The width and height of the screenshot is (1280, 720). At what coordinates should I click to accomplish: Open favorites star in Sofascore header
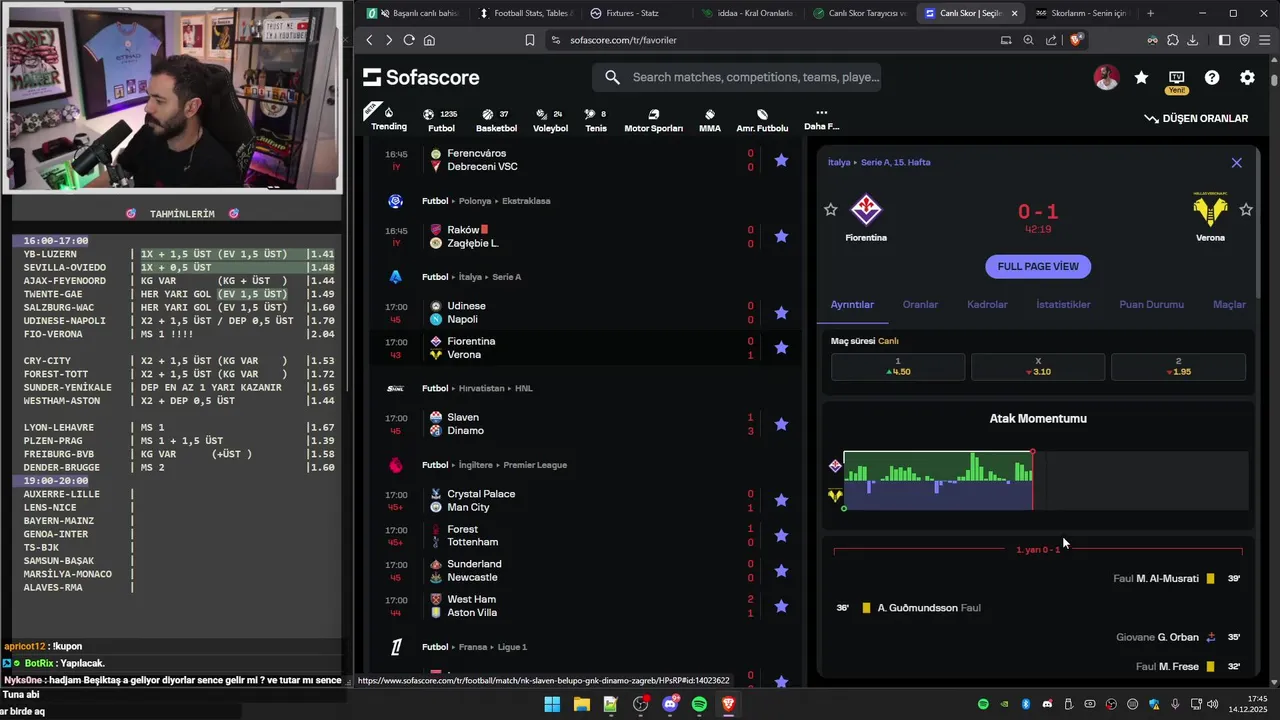(x=1141, y=78)
